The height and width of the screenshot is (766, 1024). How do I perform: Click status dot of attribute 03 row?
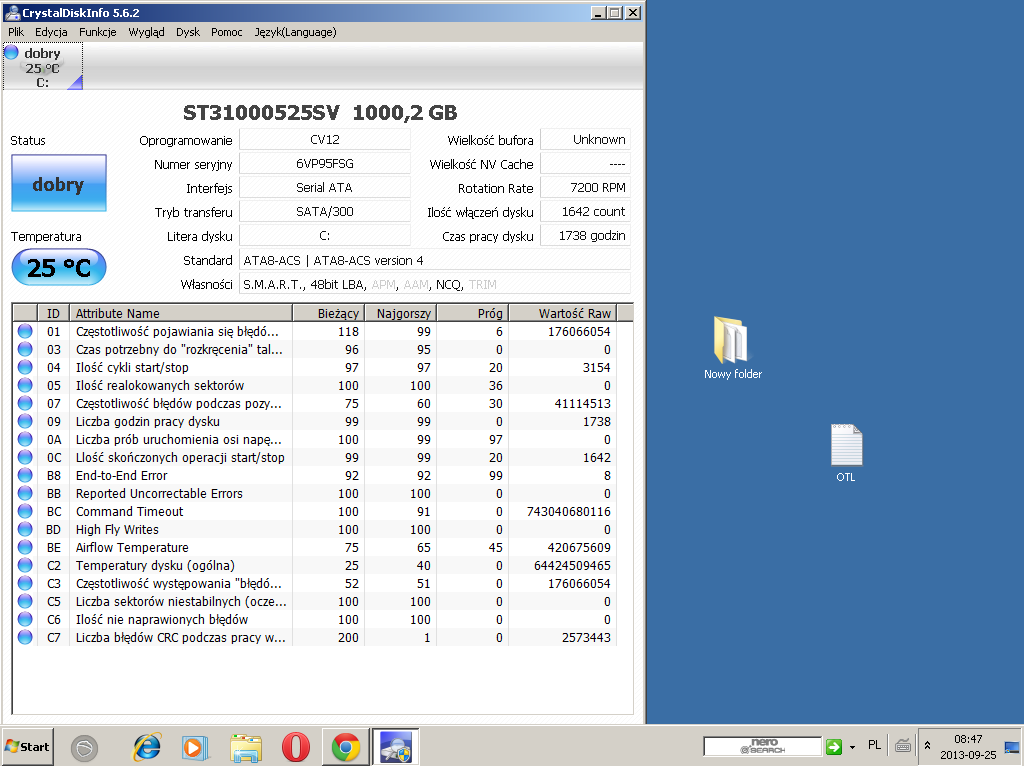(25, 349)
